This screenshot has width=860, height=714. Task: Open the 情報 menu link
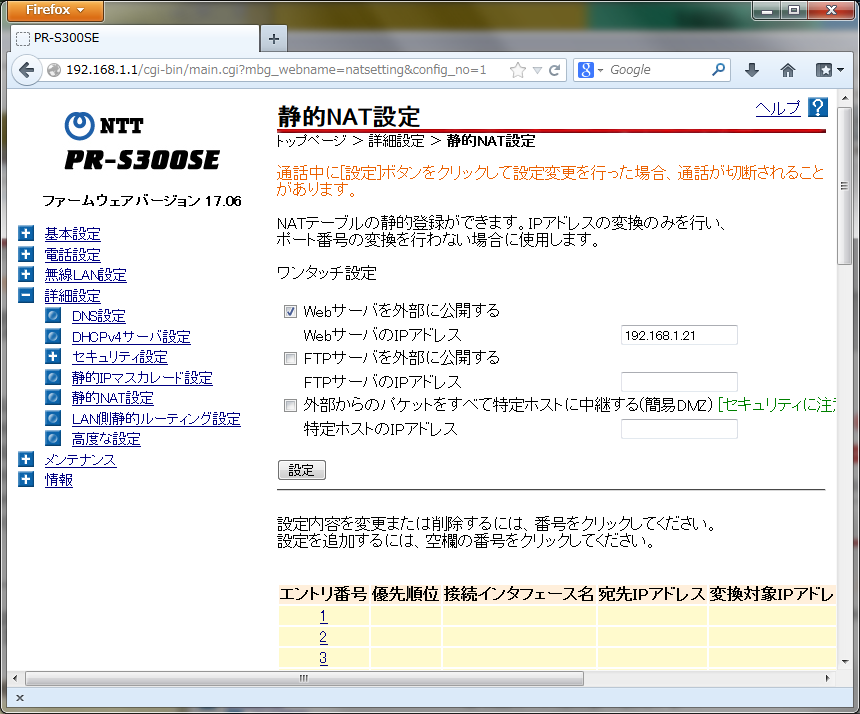59,480
